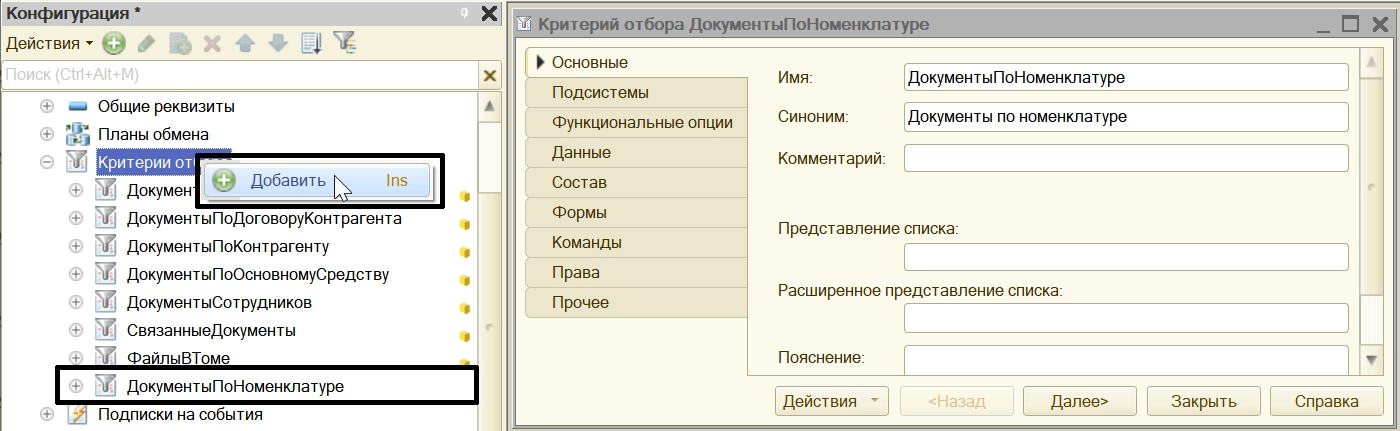
Task: Expand the ДокументыПоКонтрагенту node
Action: [76, 246]
